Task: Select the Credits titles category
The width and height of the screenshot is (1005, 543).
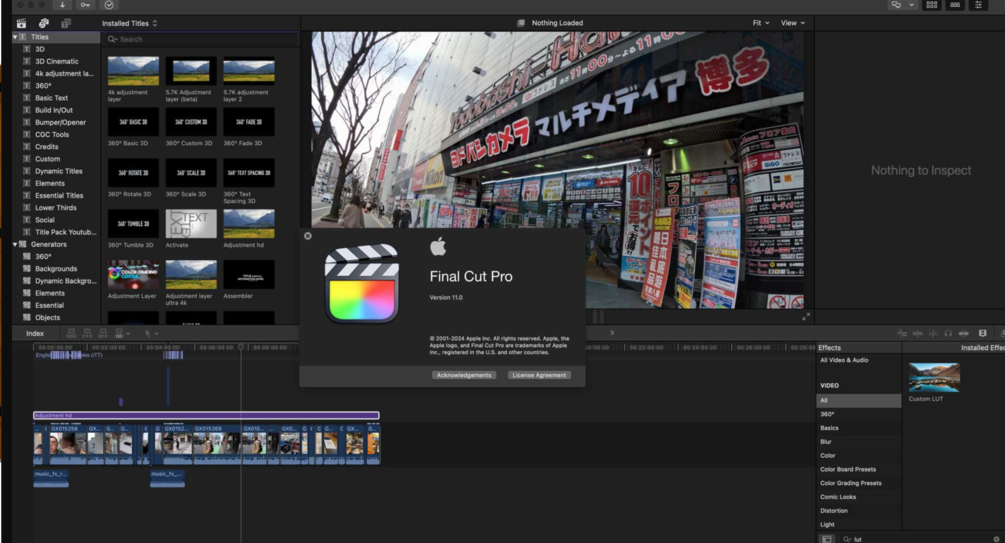Action: tap(46, 147)
